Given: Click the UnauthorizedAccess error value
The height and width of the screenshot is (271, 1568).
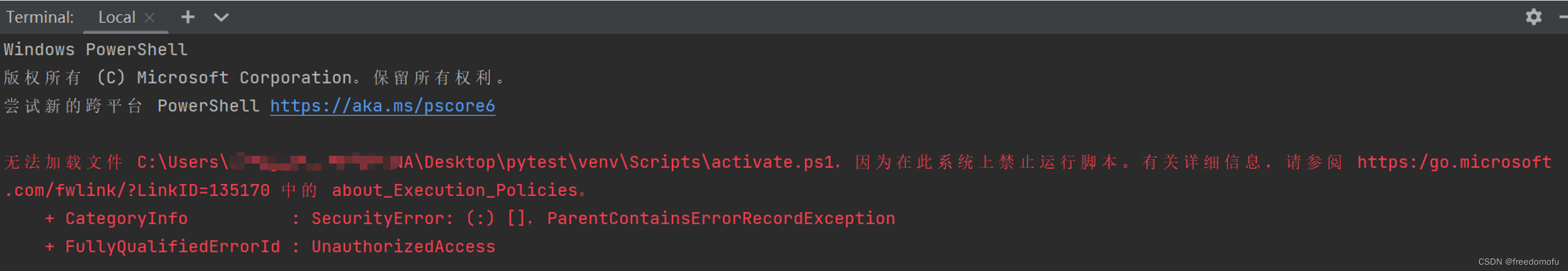Looking at the screenshot, I should click(403, 247).
